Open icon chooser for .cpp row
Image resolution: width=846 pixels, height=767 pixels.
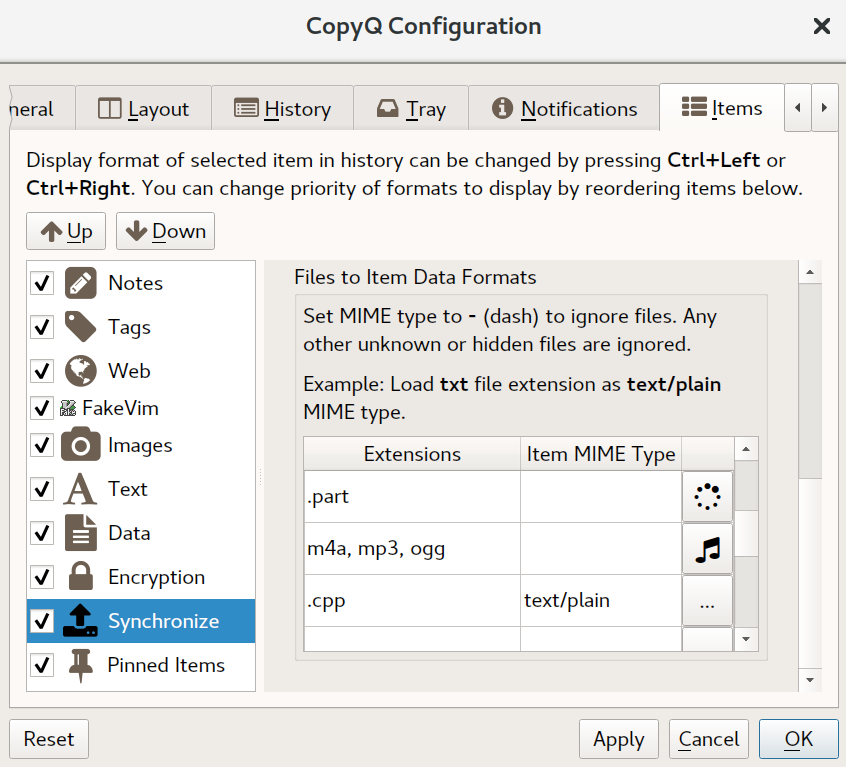[x=707, y=600]
